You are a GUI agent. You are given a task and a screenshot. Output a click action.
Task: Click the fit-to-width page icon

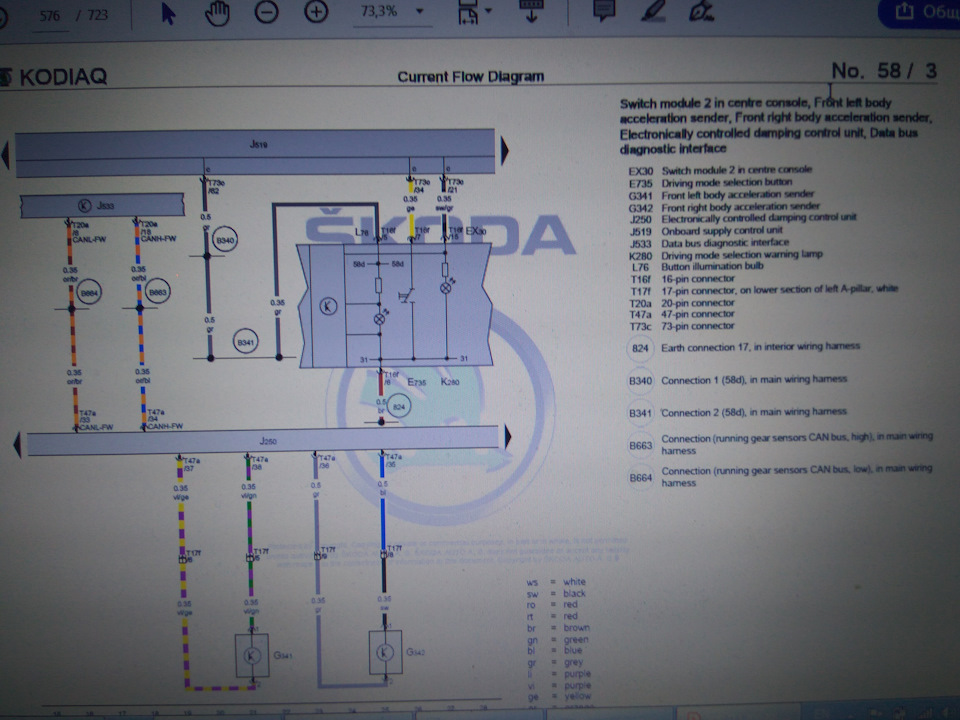point(468,12)
